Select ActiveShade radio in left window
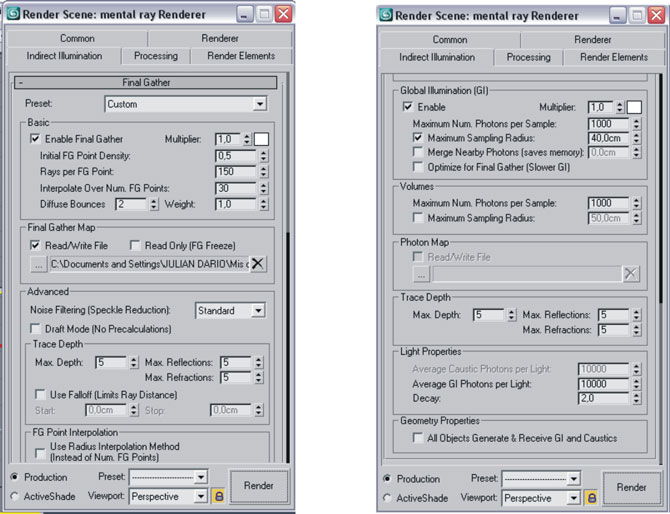This screenshot has height=514, width=670. point(15,496)
